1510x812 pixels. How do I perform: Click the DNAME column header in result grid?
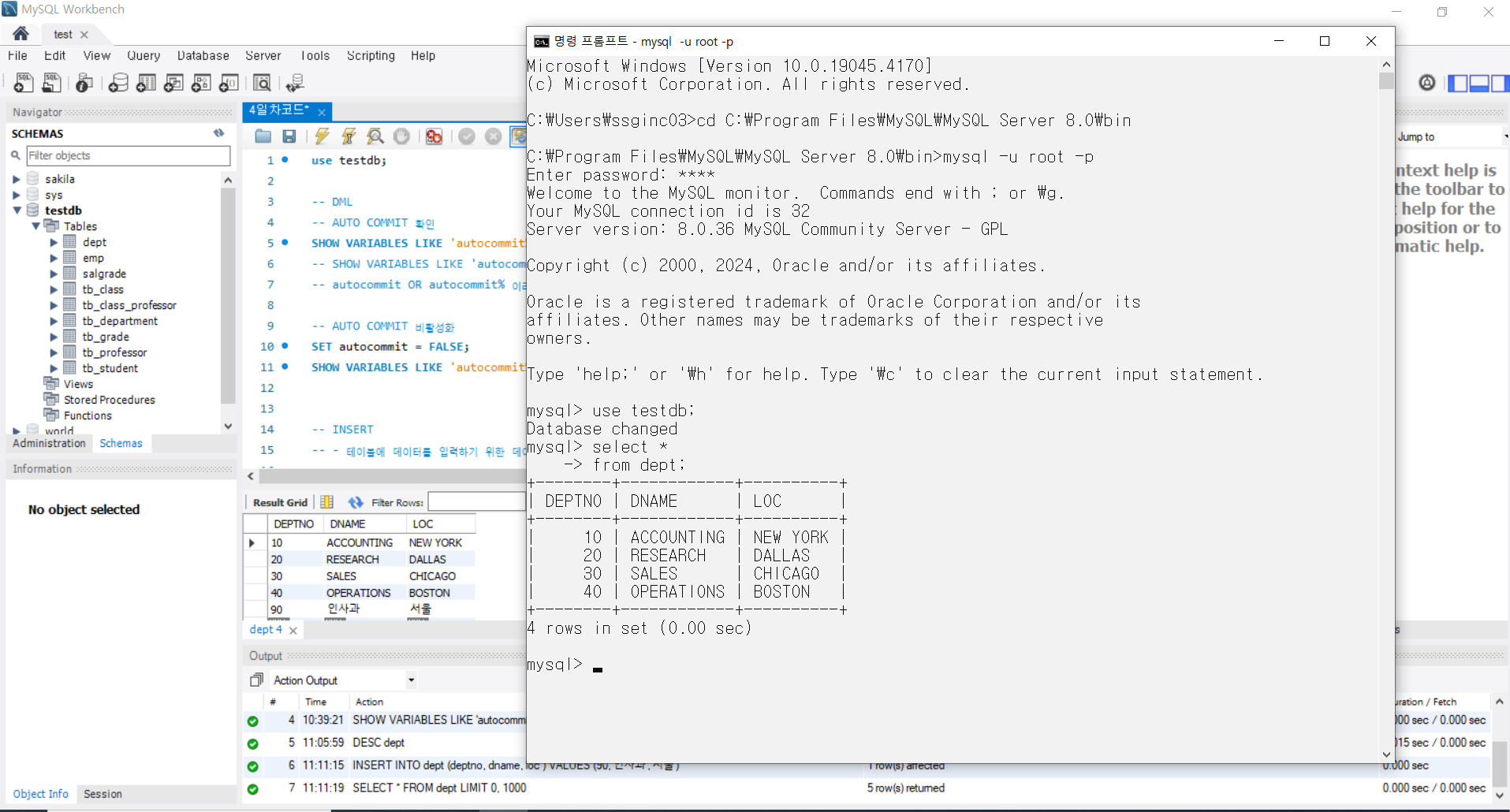click(x=364, y=523)
